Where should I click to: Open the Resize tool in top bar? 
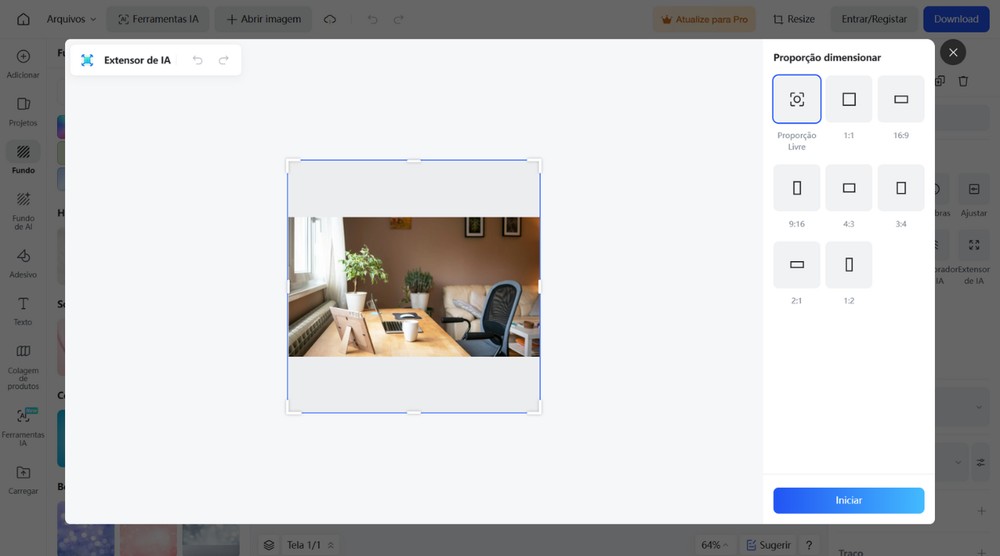pyautogui.click(x=793, y=19)
